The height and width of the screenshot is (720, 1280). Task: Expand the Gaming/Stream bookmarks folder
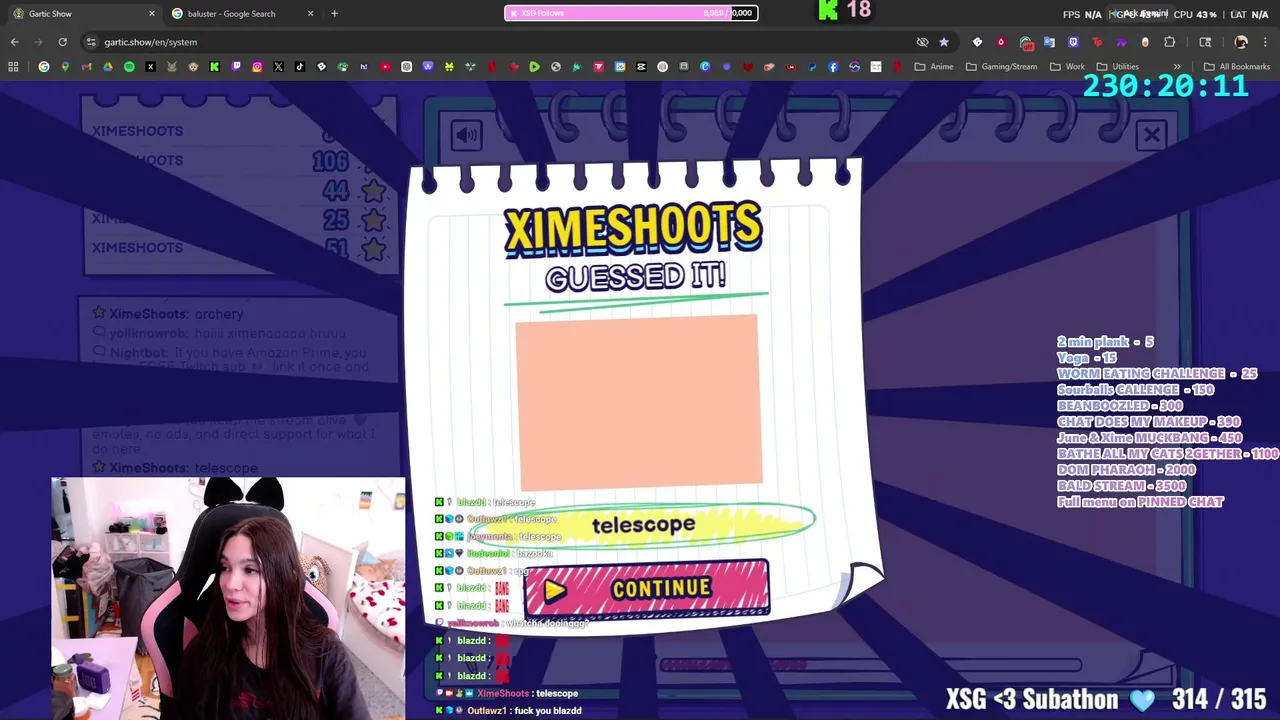pos(1001,67)
